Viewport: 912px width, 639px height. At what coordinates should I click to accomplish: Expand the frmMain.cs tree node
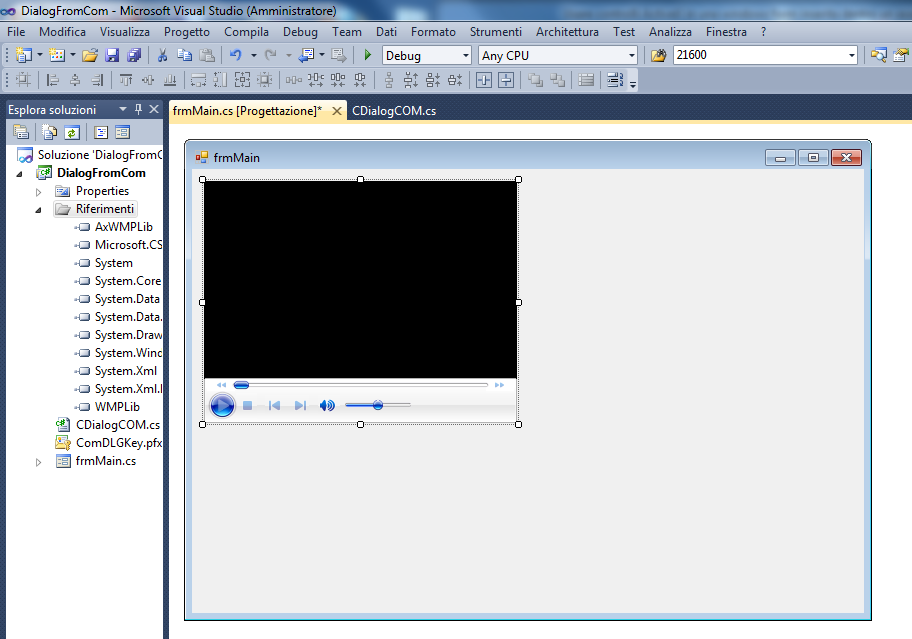[x=38, y=462]
